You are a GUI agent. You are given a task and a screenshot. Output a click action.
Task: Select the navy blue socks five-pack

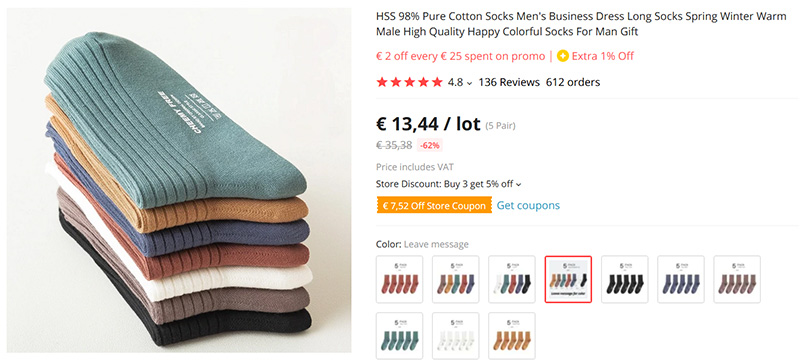(681, 279)
